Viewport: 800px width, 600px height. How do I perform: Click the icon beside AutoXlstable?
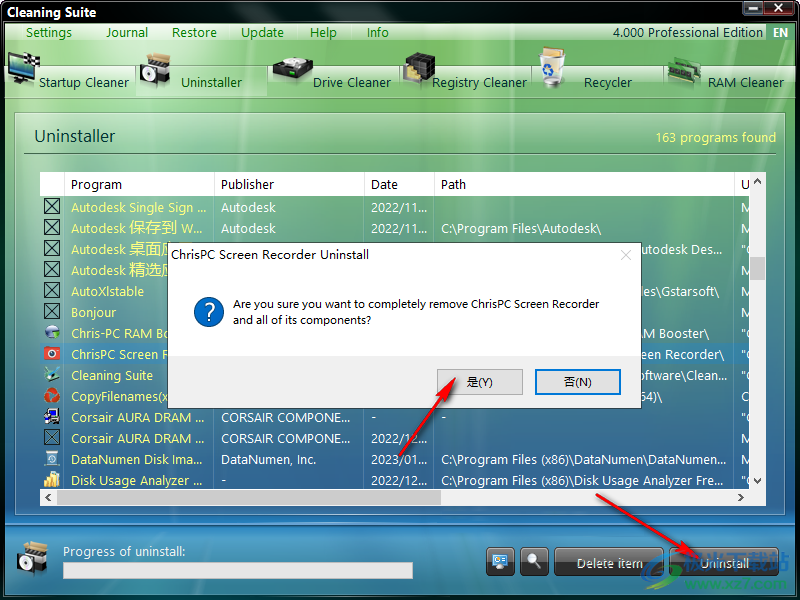pyautogui.click(x=52, y=291)
